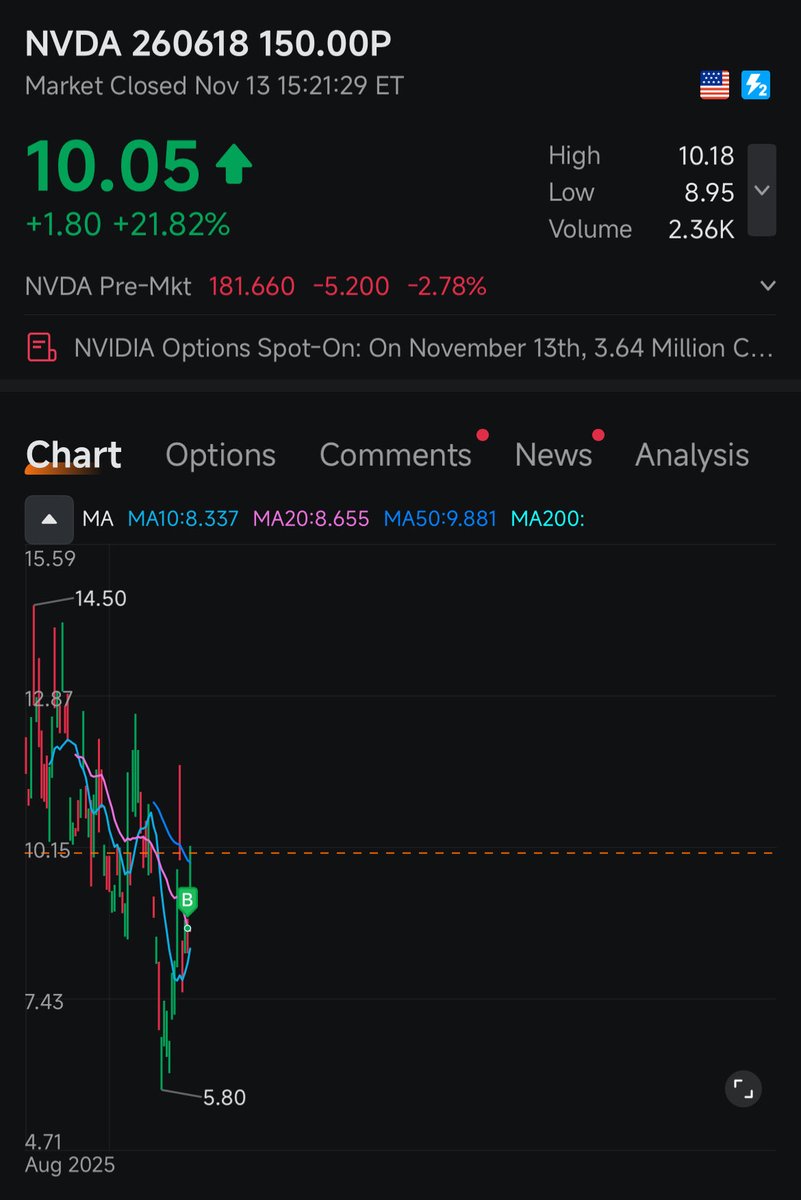
Task: Tap the green price up arrow
Action: pyautogui.click(x=233, y=165)
